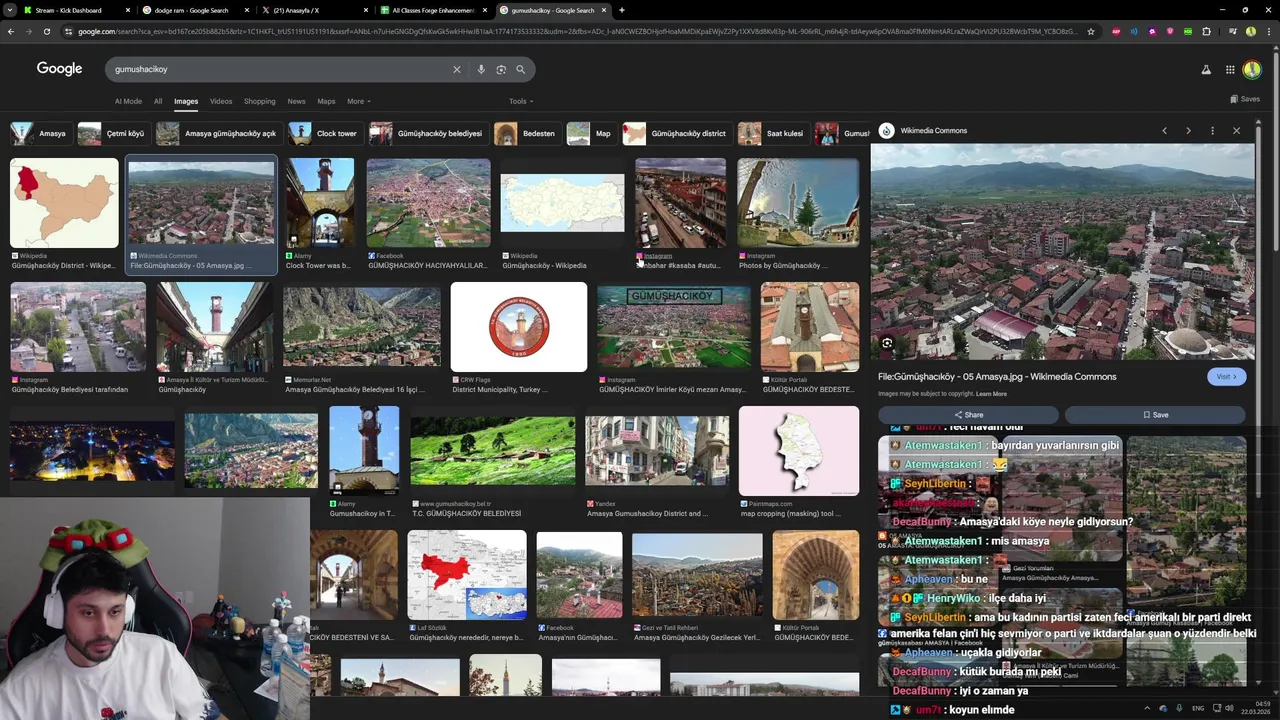This screenshot has width=1280, height=720.
Task: Select Map filter chip
Action: [590, 134]
